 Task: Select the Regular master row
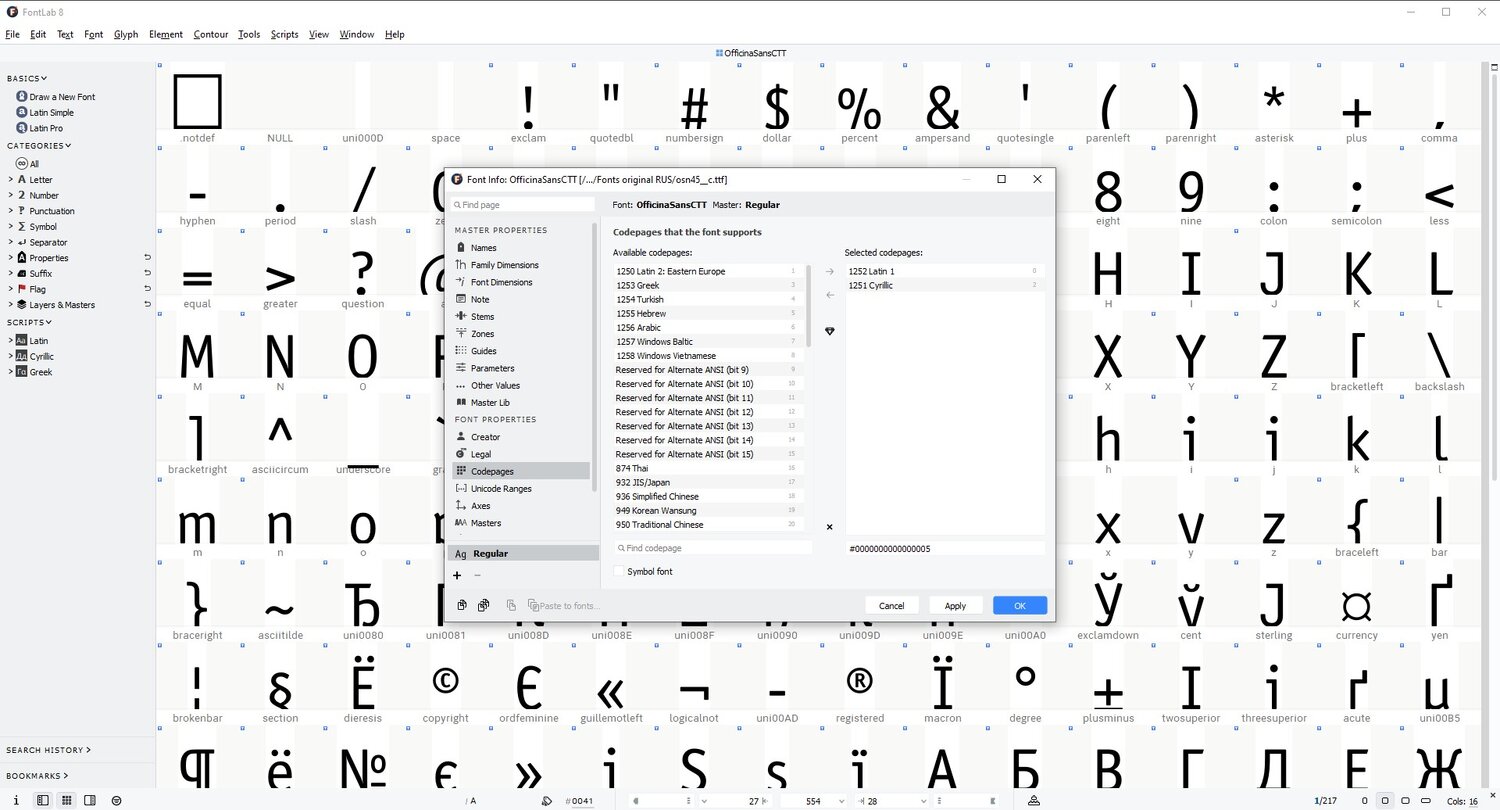[x=522, y=553]
